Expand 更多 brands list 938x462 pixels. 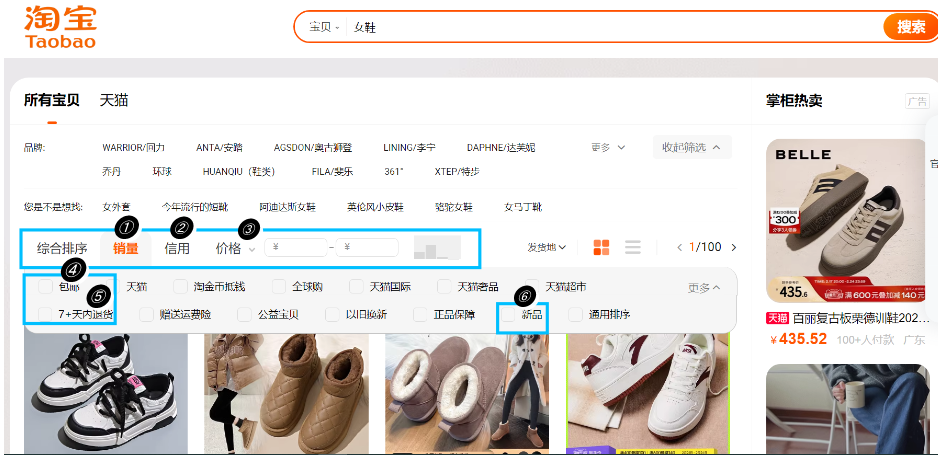point(608,147)
